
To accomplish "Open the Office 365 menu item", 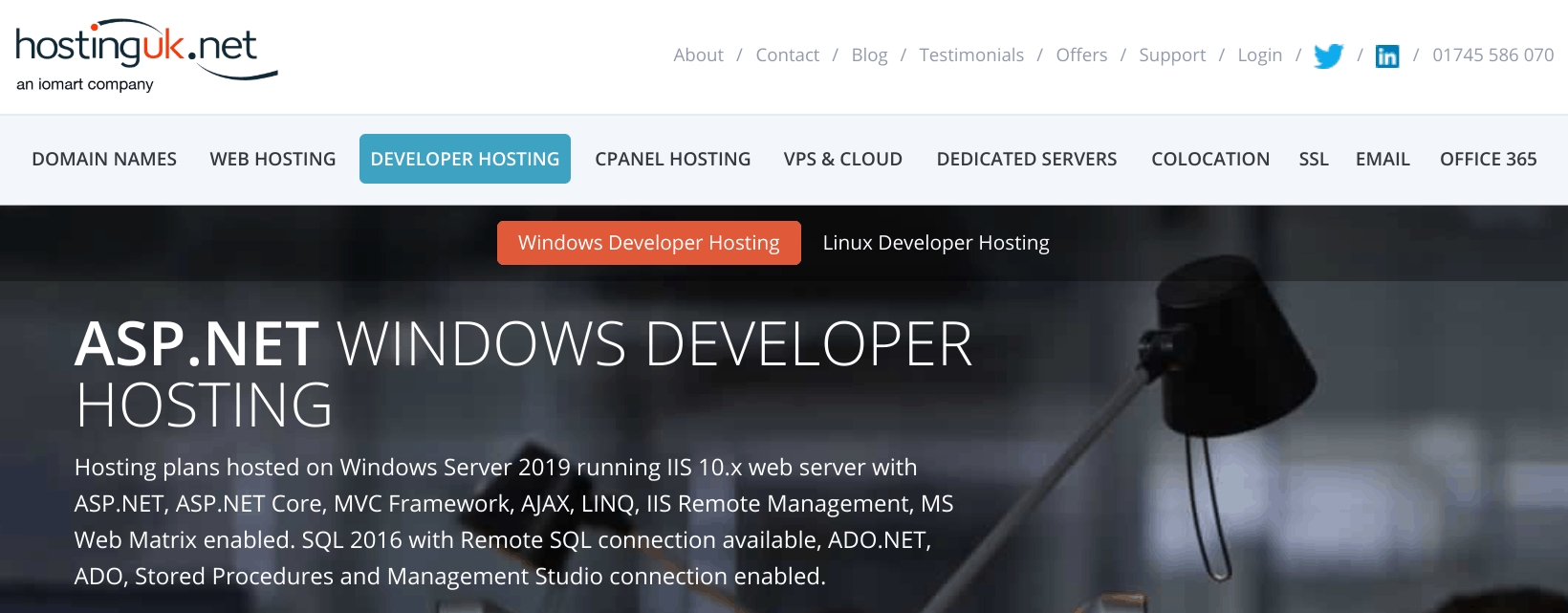I will tap(1488, 159).
